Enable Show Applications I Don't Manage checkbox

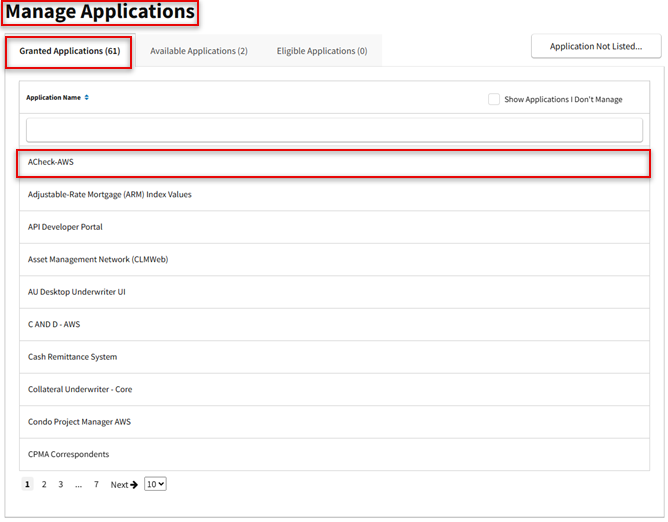[x=494, y=99]
